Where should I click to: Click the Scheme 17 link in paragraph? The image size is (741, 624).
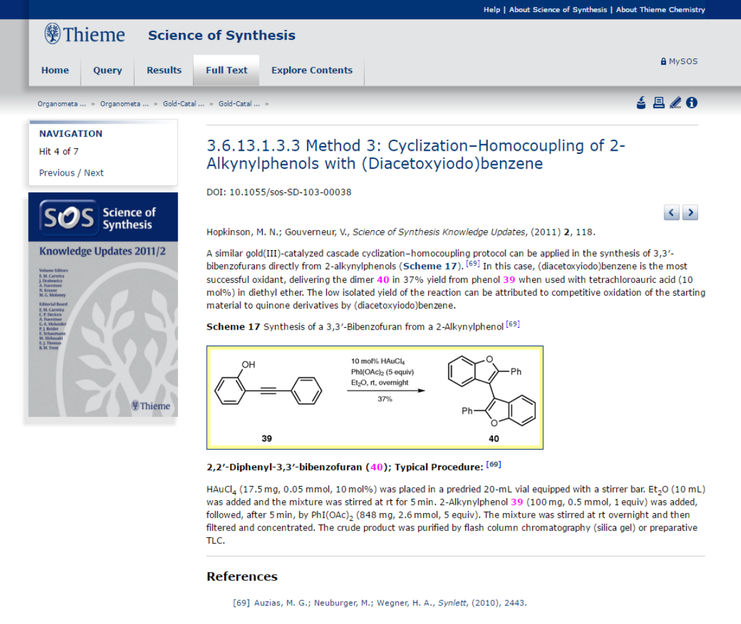(x=430, y=266)
